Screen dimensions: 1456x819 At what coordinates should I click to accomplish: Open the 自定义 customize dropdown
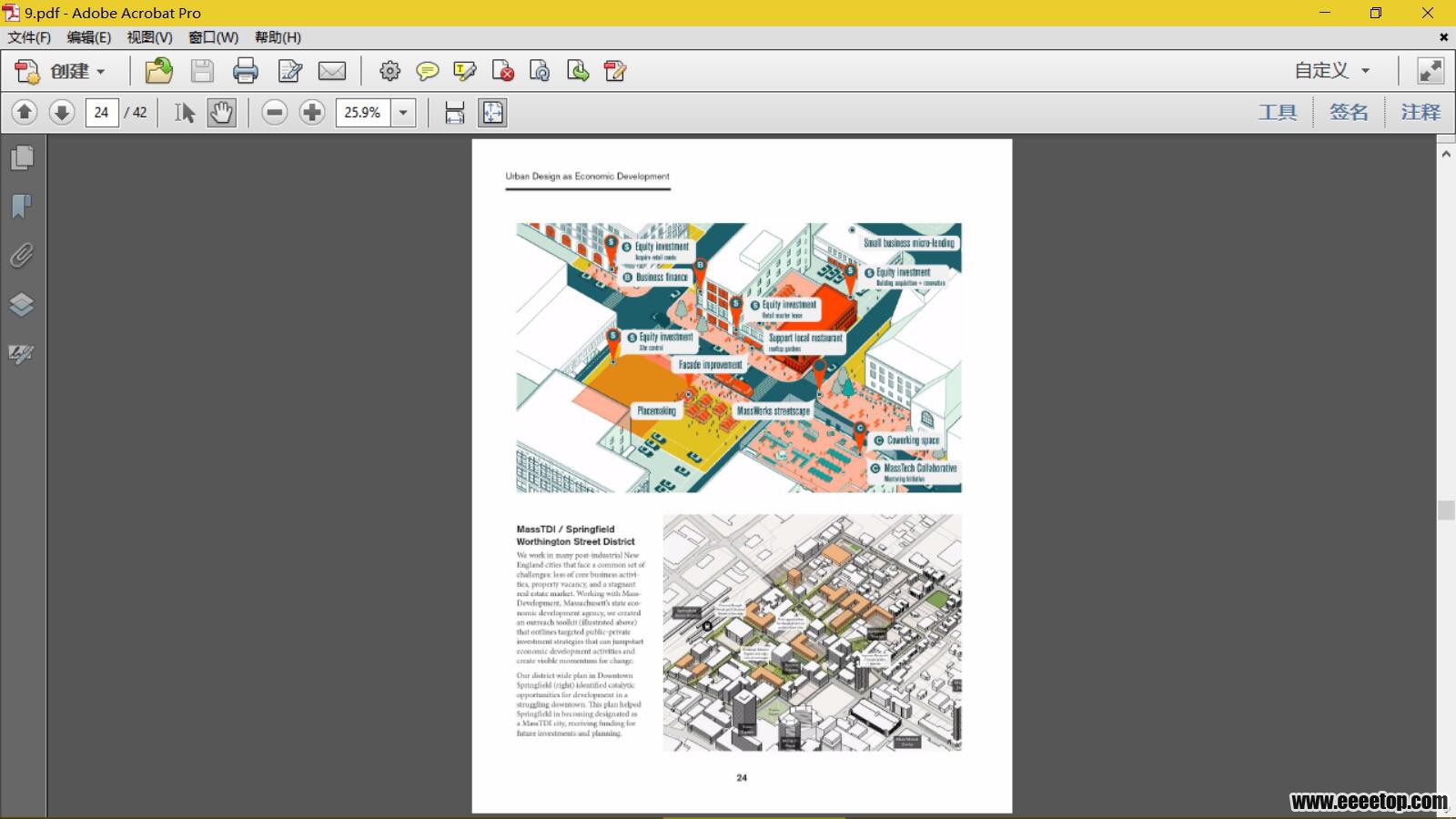[x=1332, y=71]
